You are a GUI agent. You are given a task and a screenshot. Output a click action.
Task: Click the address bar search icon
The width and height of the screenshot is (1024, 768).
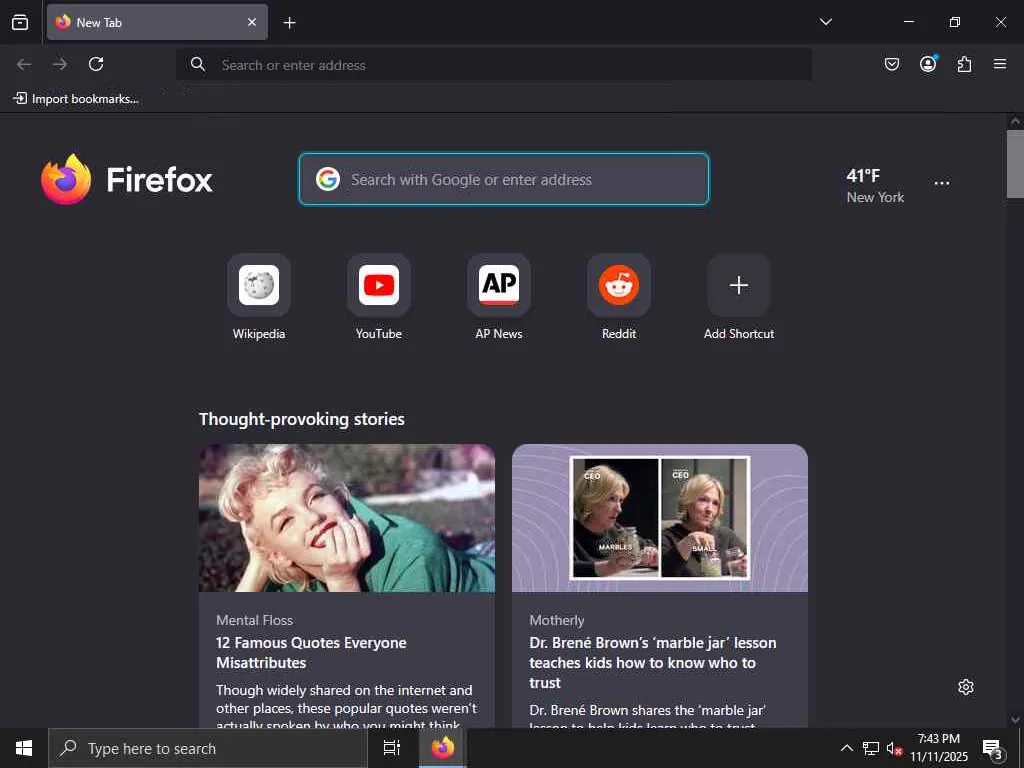tap(198, 64)
